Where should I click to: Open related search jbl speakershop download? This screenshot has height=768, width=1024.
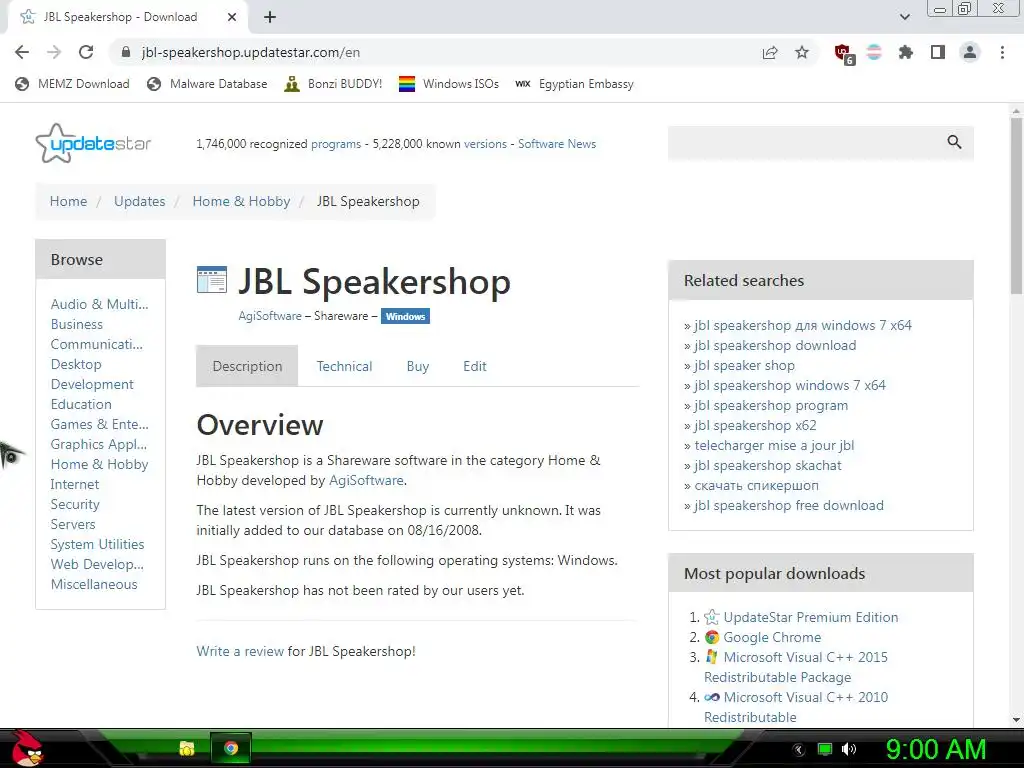[775, 345]
